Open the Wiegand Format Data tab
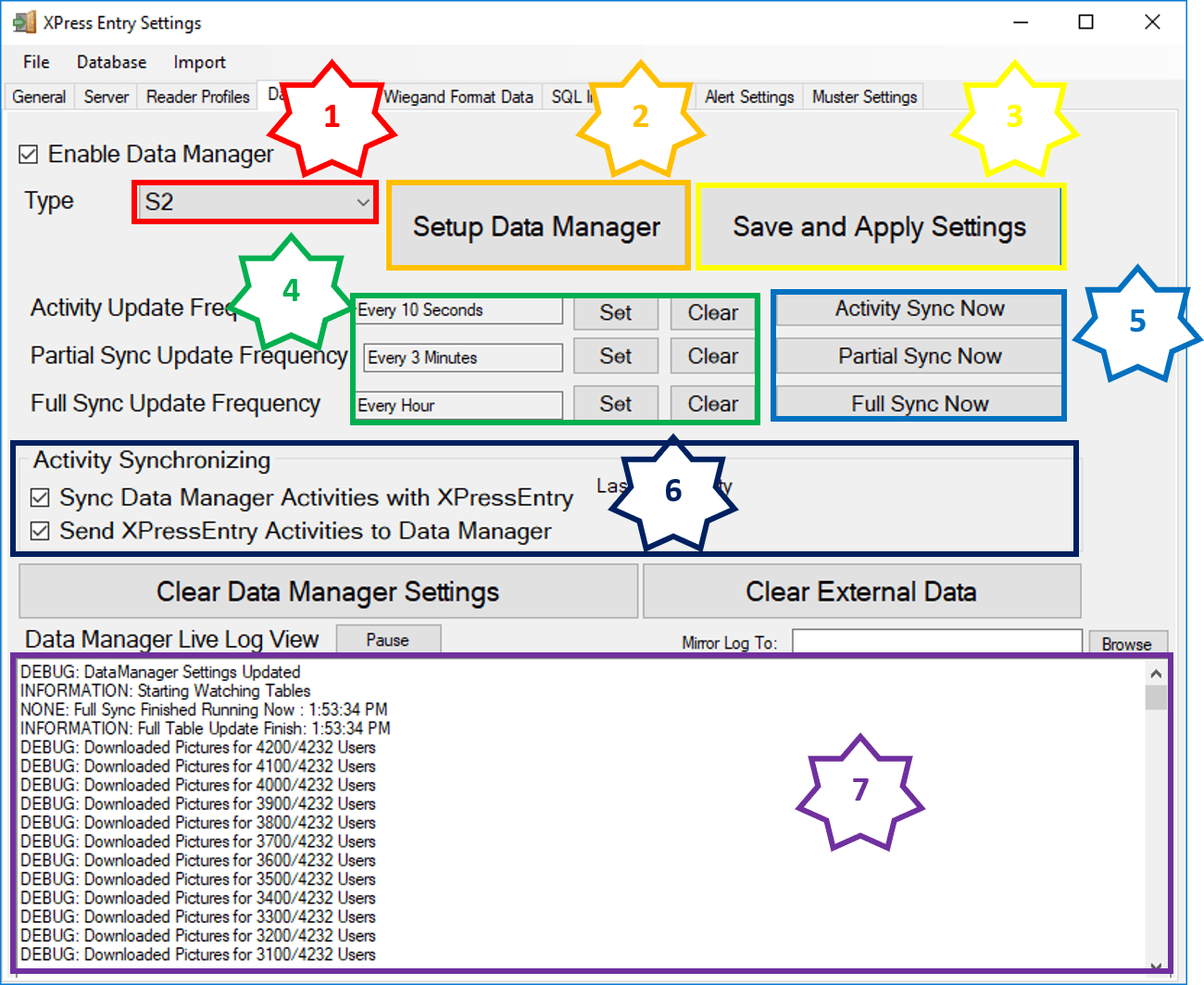The height and width of the screenshot is (985, 1204). (x=458, y=96)
